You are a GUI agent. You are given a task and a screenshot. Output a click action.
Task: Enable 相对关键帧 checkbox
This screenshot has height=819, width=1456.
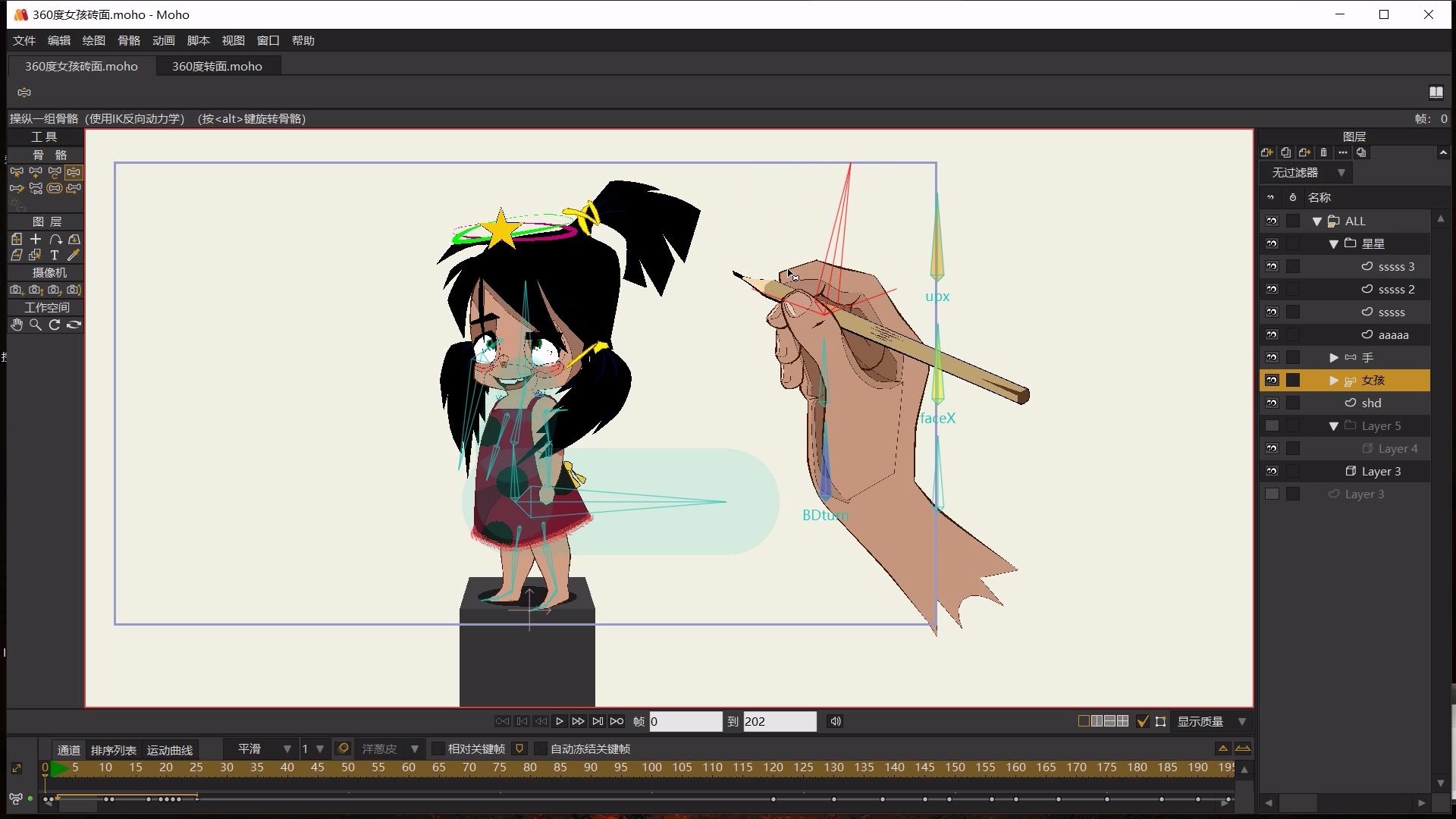click(x=438, y=748)
